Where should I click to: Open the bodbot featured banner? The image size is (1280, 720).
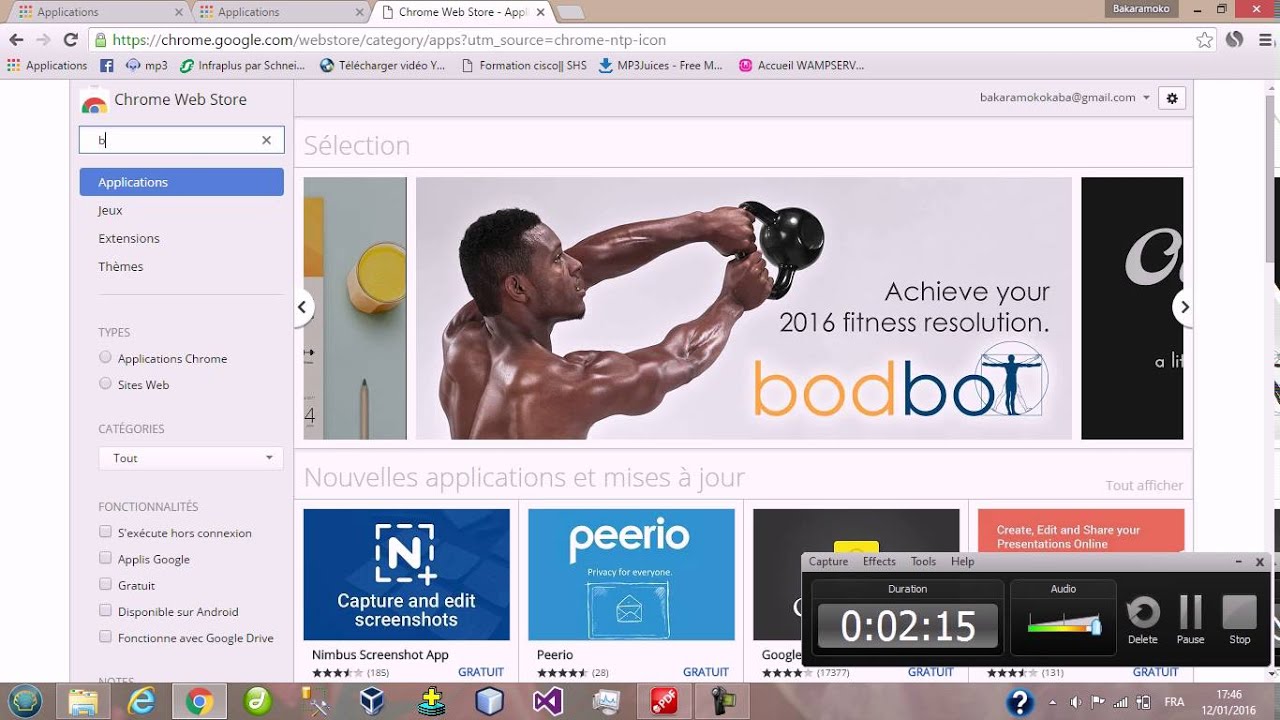pos(744,308)
